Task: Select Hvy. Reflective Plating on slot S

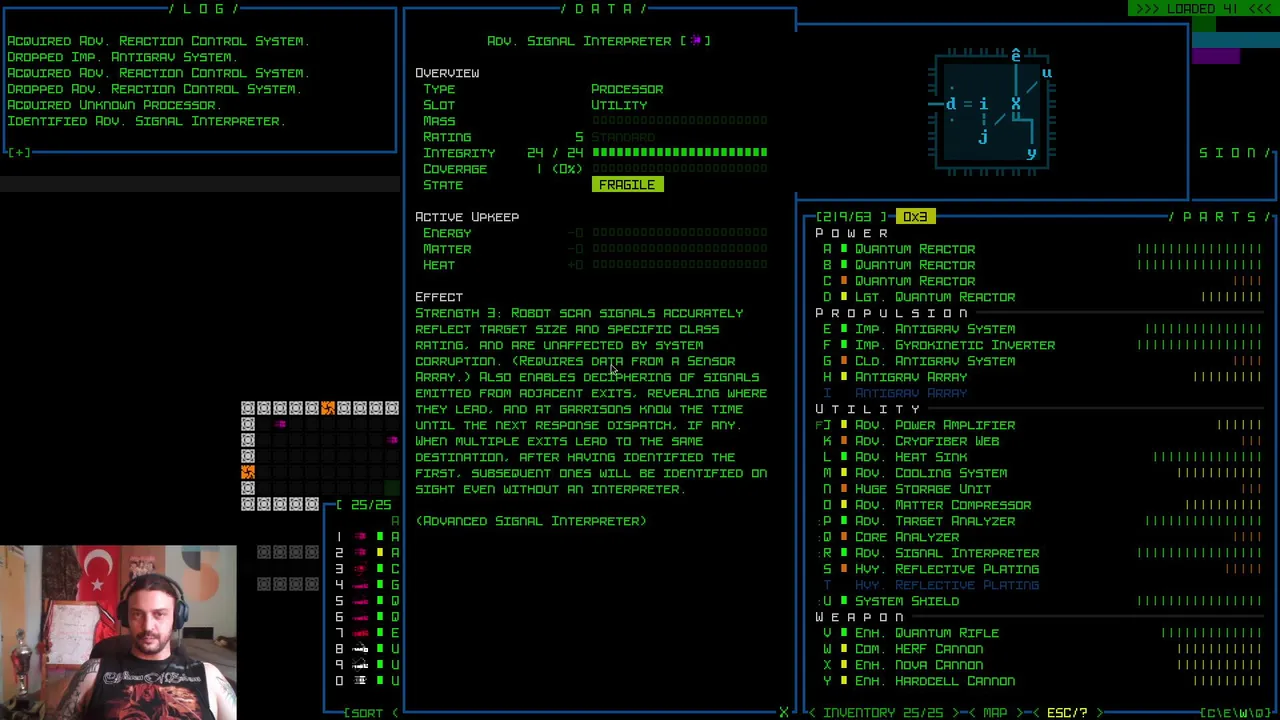Action: tap(947, 569)
